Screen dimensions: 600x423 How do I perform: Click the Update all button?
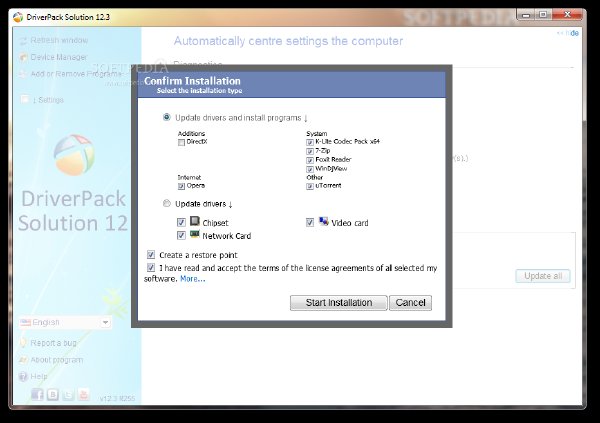[x=543, y=276]
